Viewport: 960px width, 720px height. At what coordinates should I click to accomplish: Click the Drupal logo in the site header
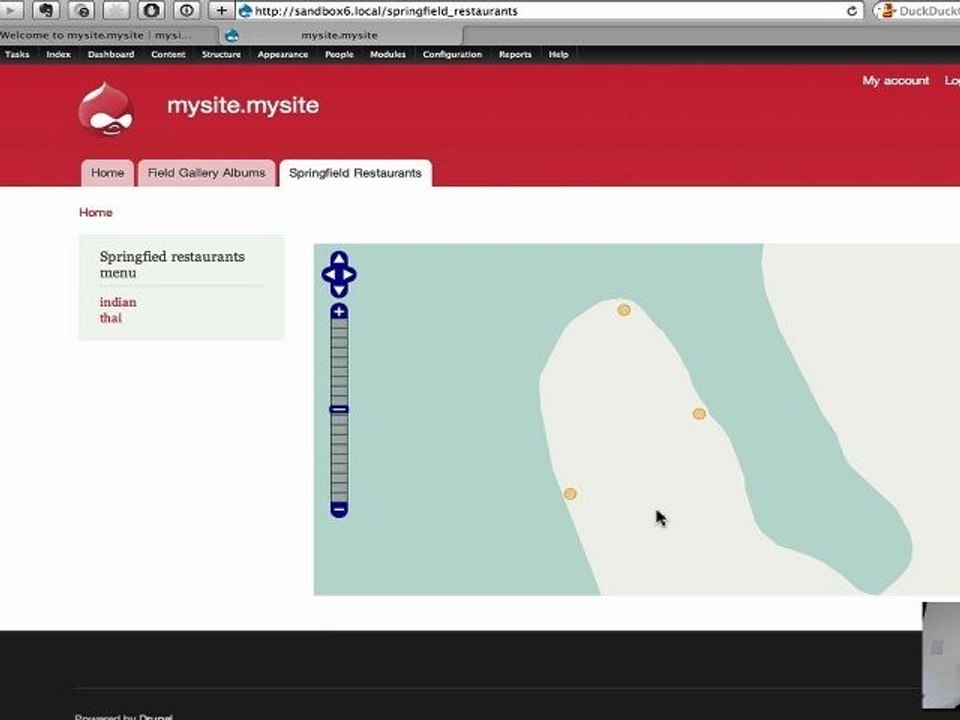point(106,108)
